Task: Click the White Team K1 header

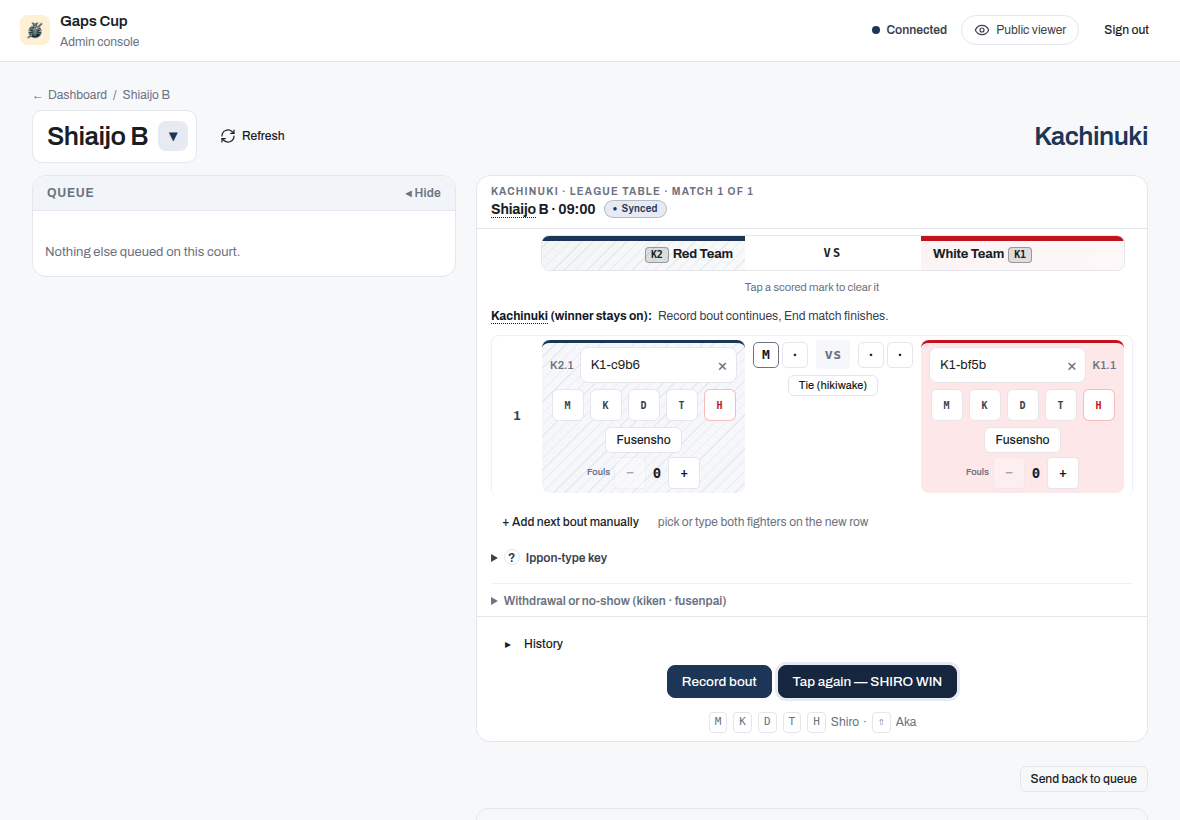Action: (1023, 254)
